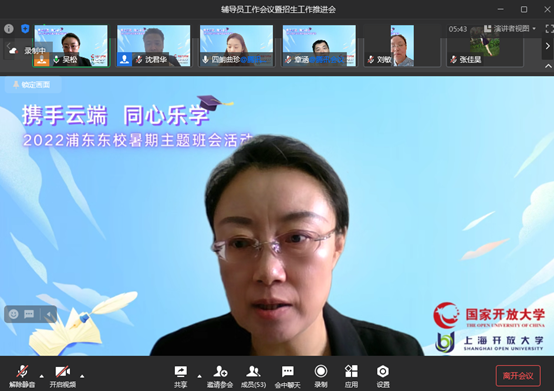This screenshot has width=554, height=391.
Task: Click the blue security shield icon
Action: (x=25, y=29)
